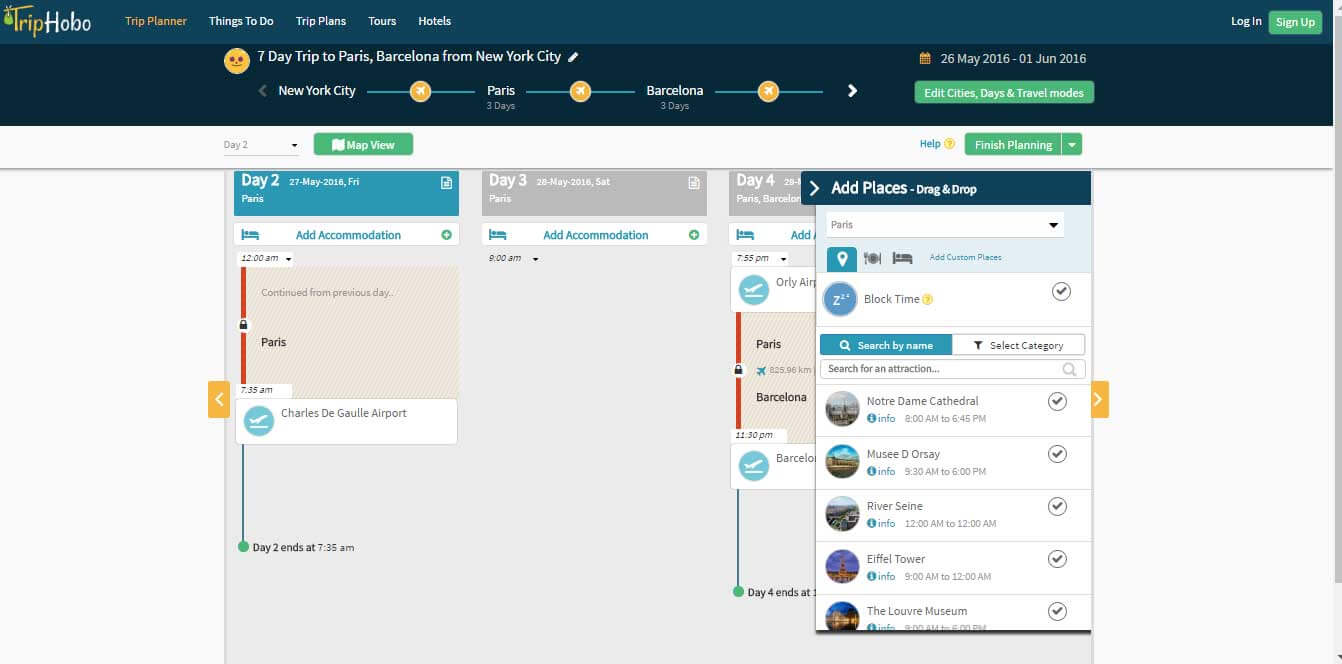Click the Log In link
Viewport: 1342px width, 664px height.
pyautogui.click(x=1246, y=22)
